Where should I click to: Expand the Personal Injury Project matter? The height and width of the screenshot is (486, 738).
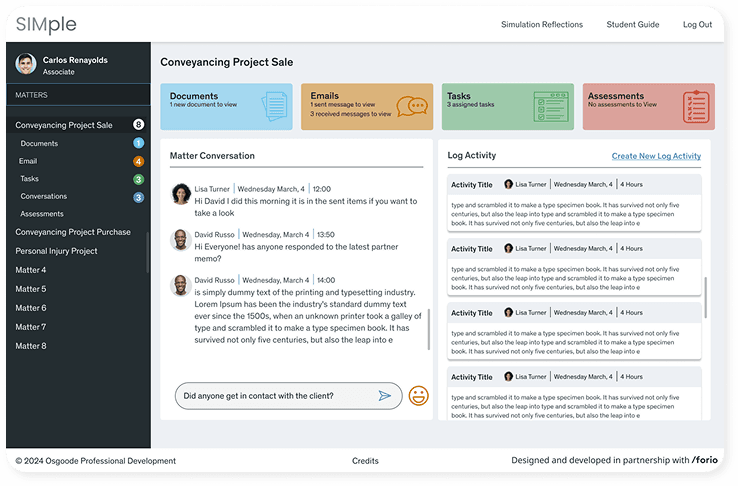pyautogui.click(x=56, y=251)
